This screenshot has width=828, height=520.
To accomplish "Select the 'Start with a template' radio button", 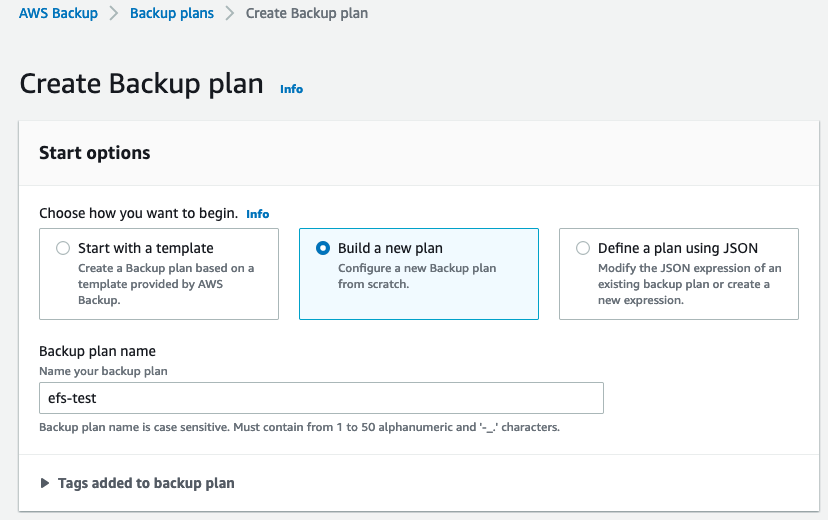I will point(64,248).
